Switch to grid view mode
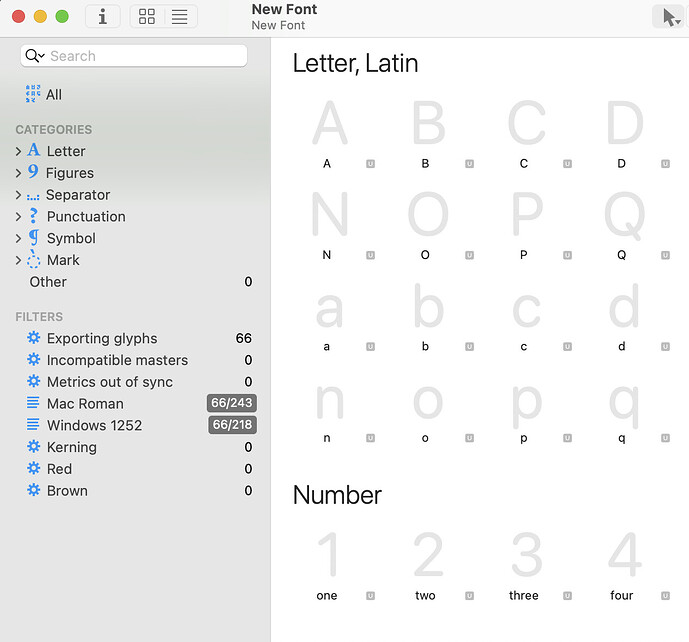This screenshot has width=689, height=642. (147, 16)
